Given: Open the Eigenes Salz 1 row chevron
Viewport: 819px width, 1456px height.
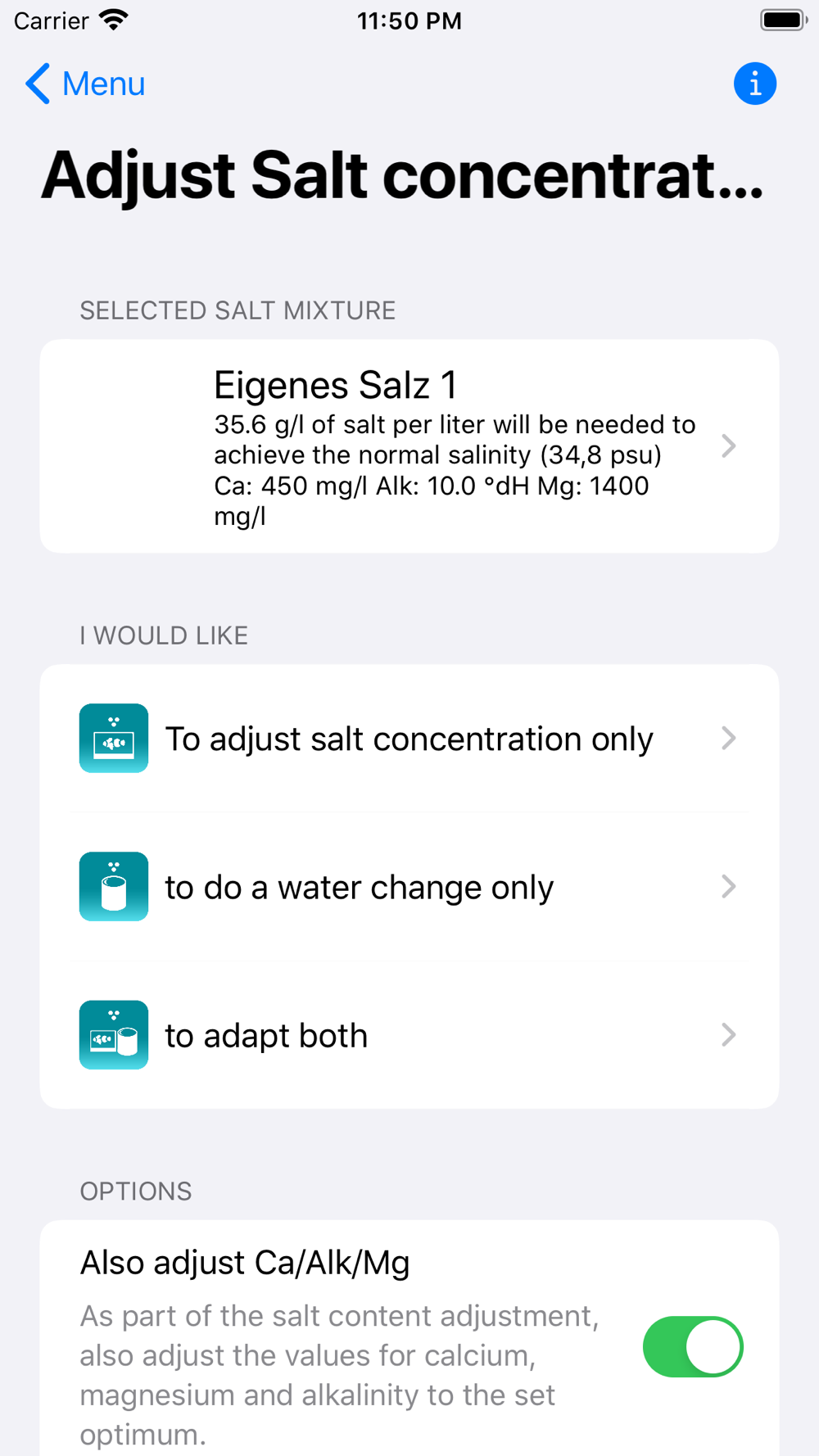Looking at the screenshot, I should click(728, 446).
